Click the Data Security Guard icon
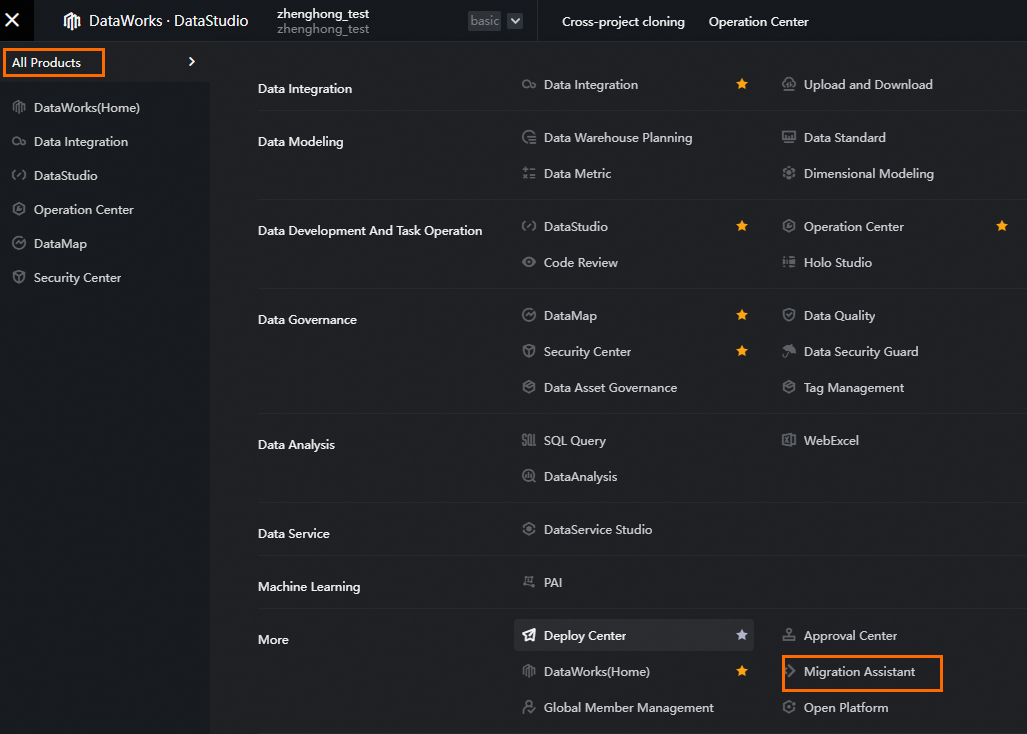 click(789, 352)
